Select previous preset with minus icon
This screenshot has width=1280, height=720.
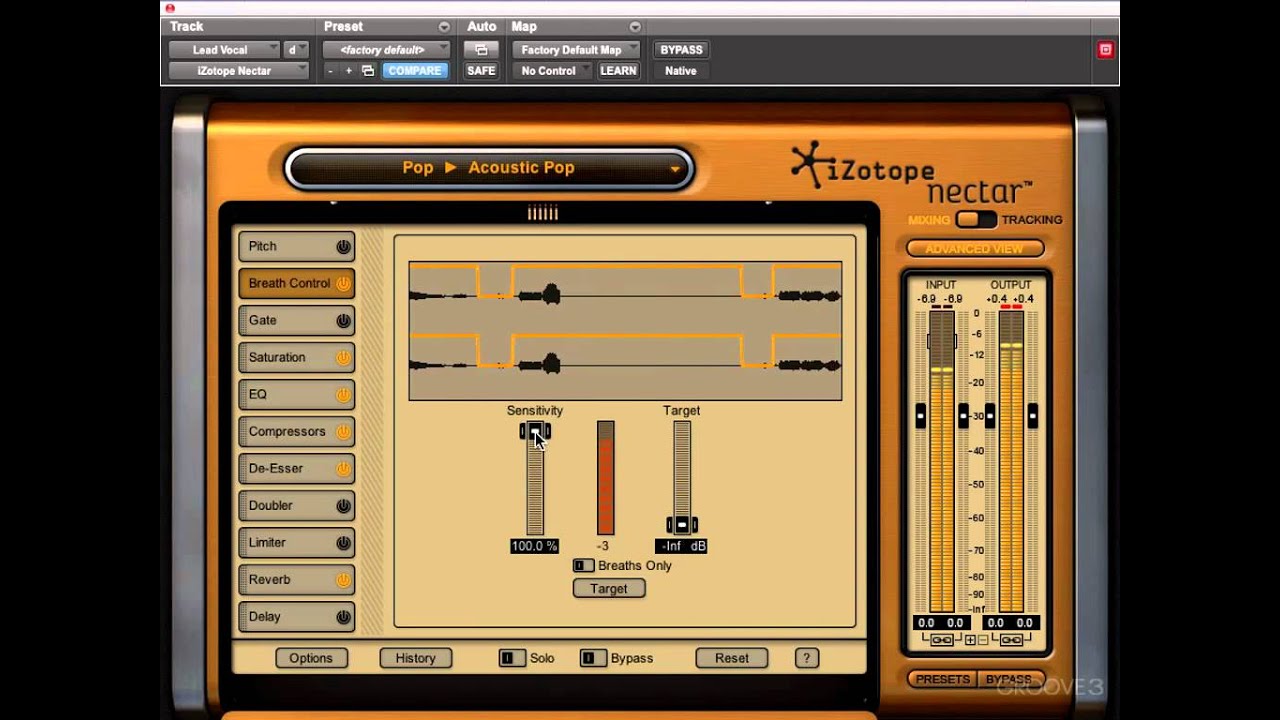tap(330, 71)
